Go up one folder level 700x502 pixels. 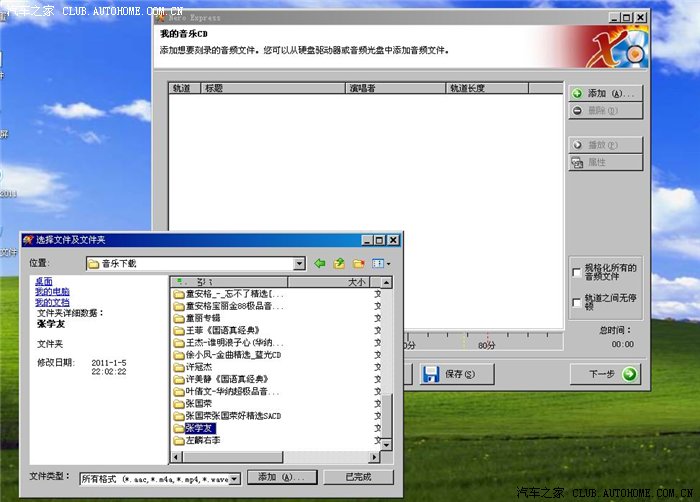[x=340, y=263]
